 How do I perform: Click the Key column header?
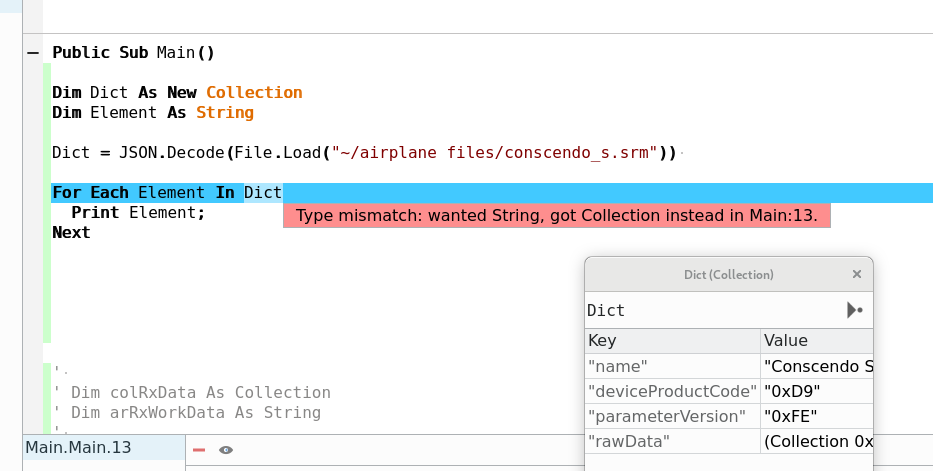click(671, 340)
